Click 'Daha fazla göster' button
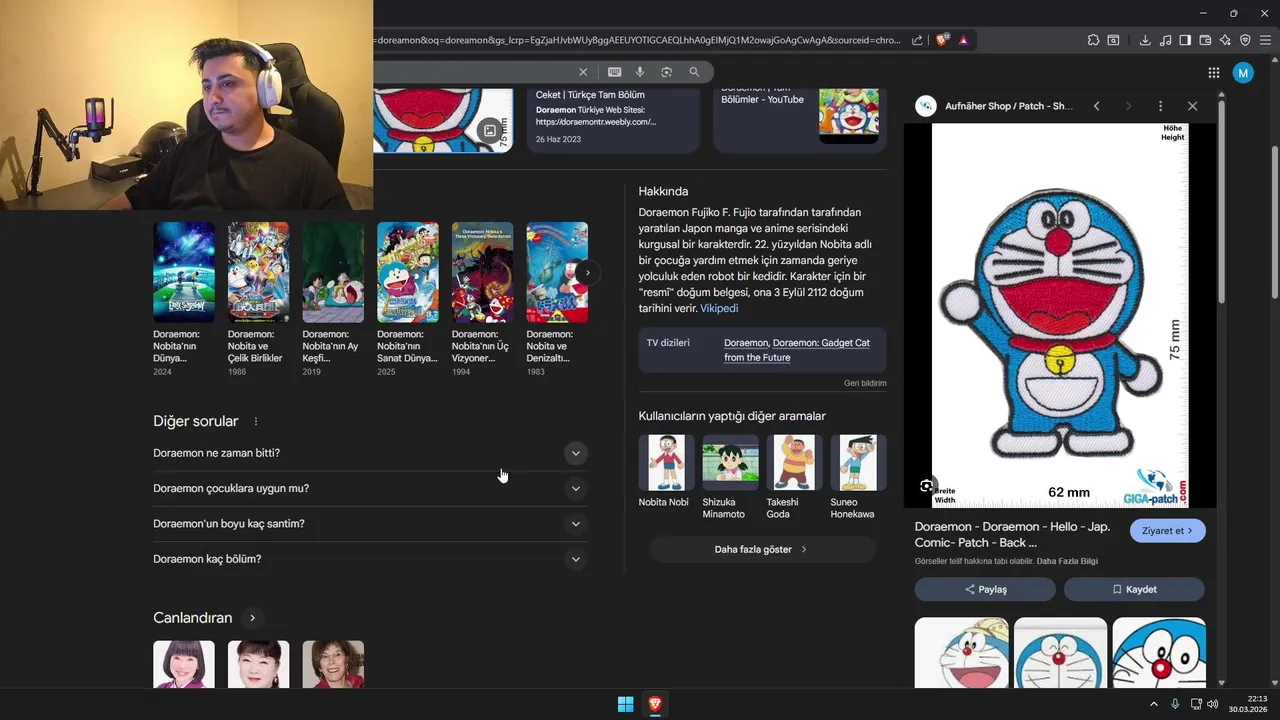The image size is (1280, 720). [762, 549]
